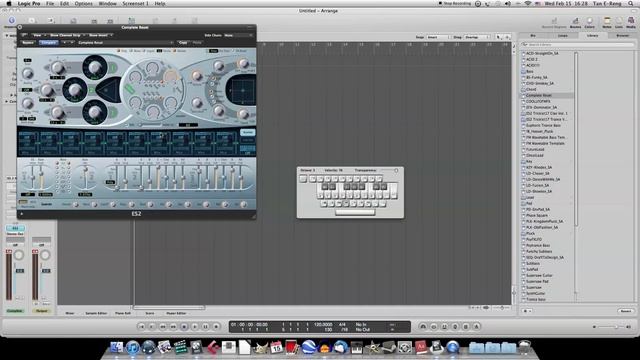The image size is (640, 360).
Task: Open the Piano Roll tab
Action: click(123, 313)
